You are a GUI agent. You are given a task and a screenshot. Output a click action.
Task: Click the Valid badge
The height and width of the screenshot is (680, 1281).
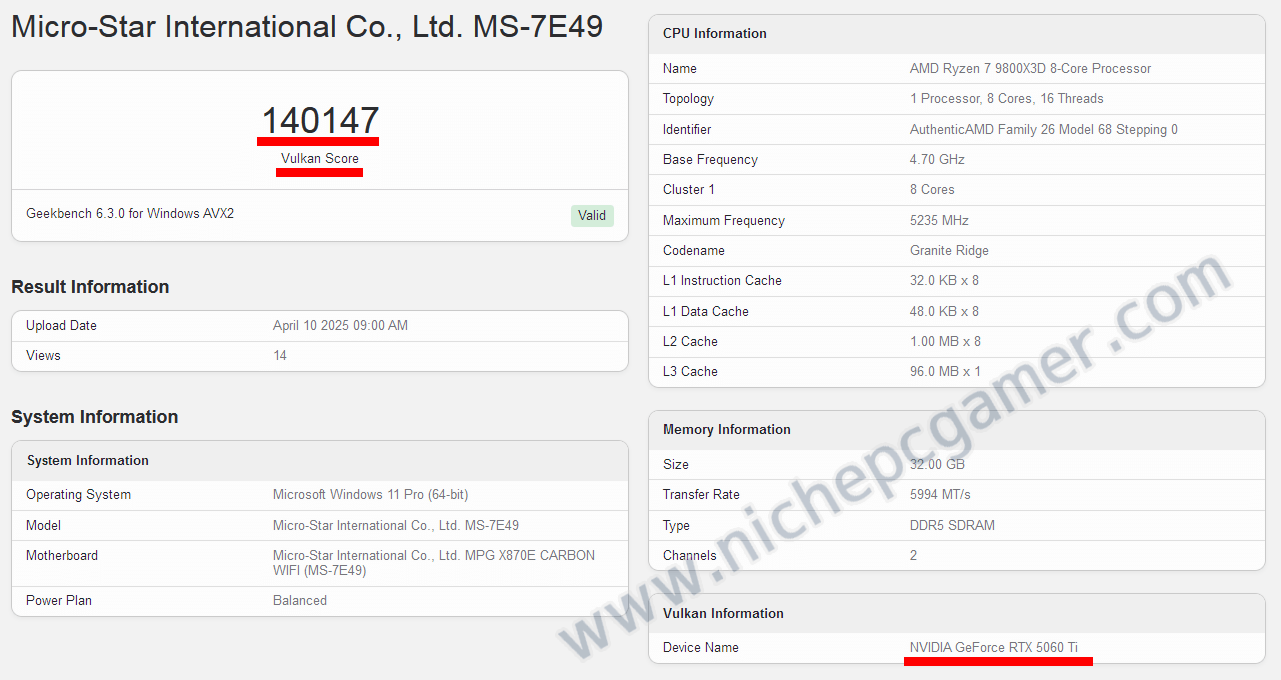(x=592, y=215)
